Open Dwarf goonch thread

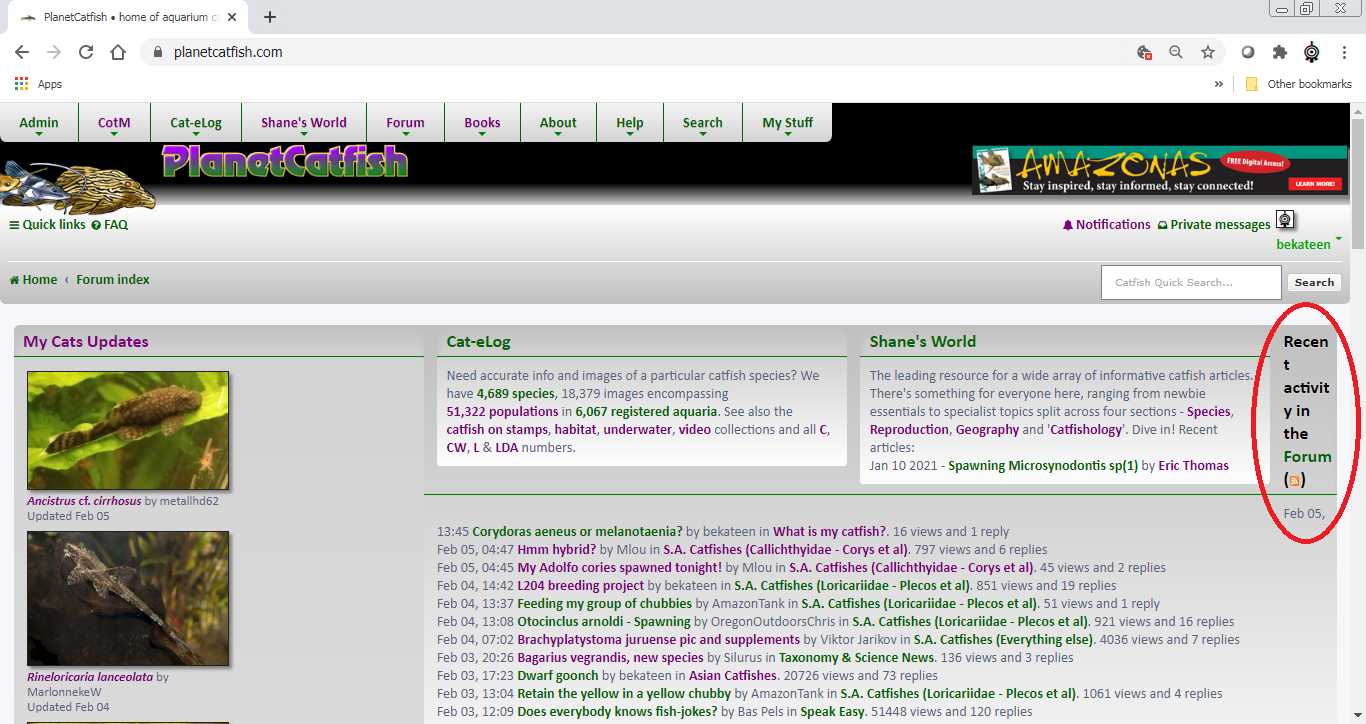click(x=559, y=676)
